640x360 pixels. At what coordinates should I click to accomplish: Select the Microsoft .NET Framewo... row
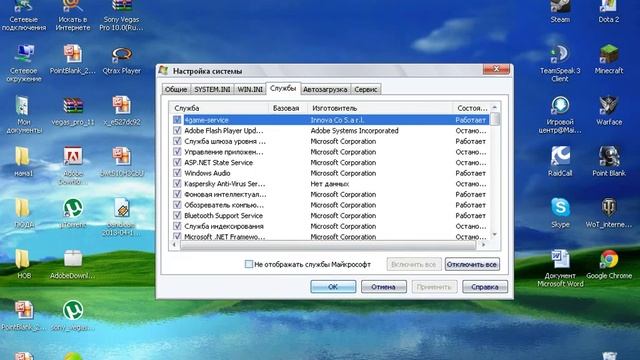click(330, 236)
